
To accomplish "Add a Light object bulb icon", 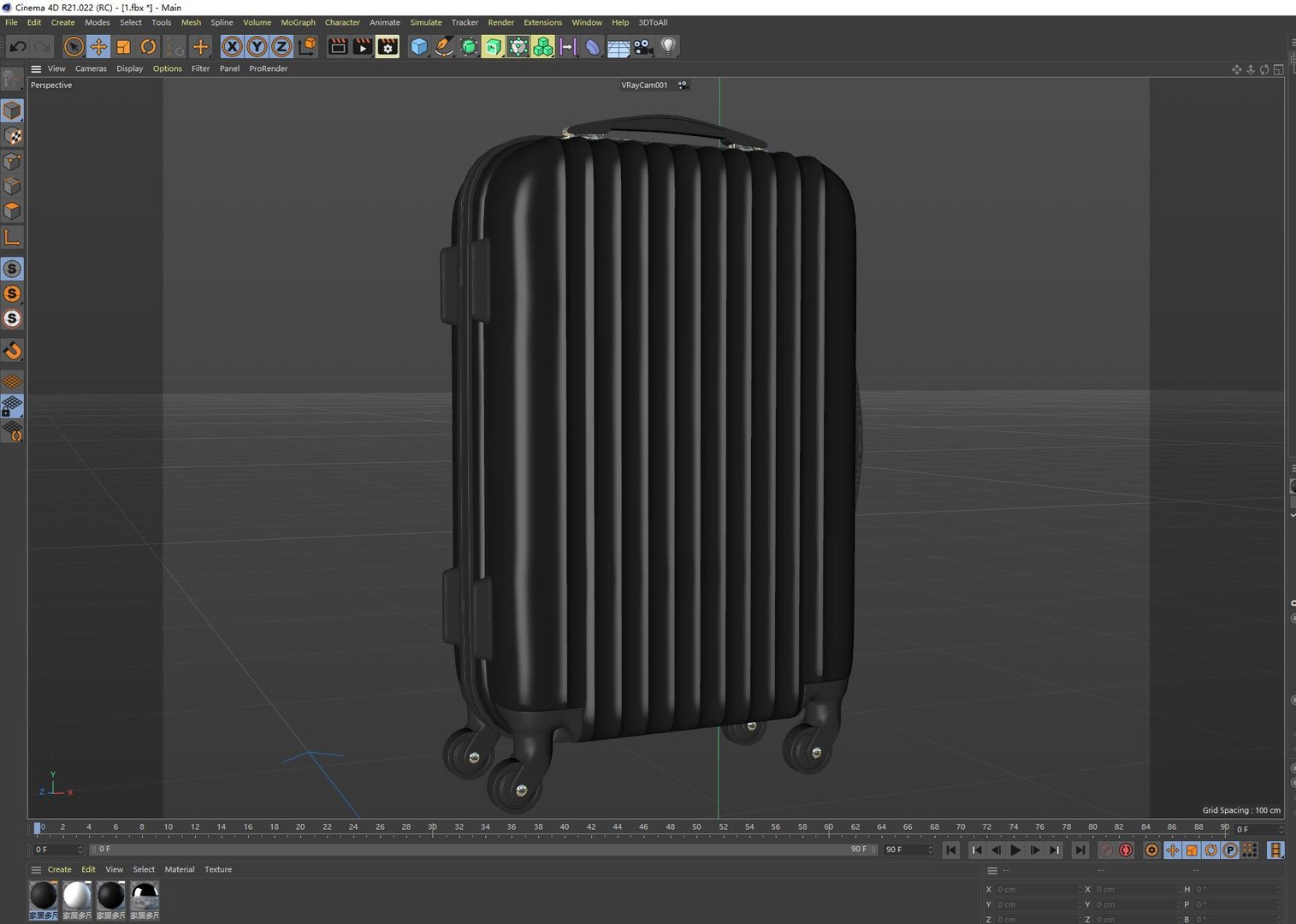I will [x=668, y=47].
